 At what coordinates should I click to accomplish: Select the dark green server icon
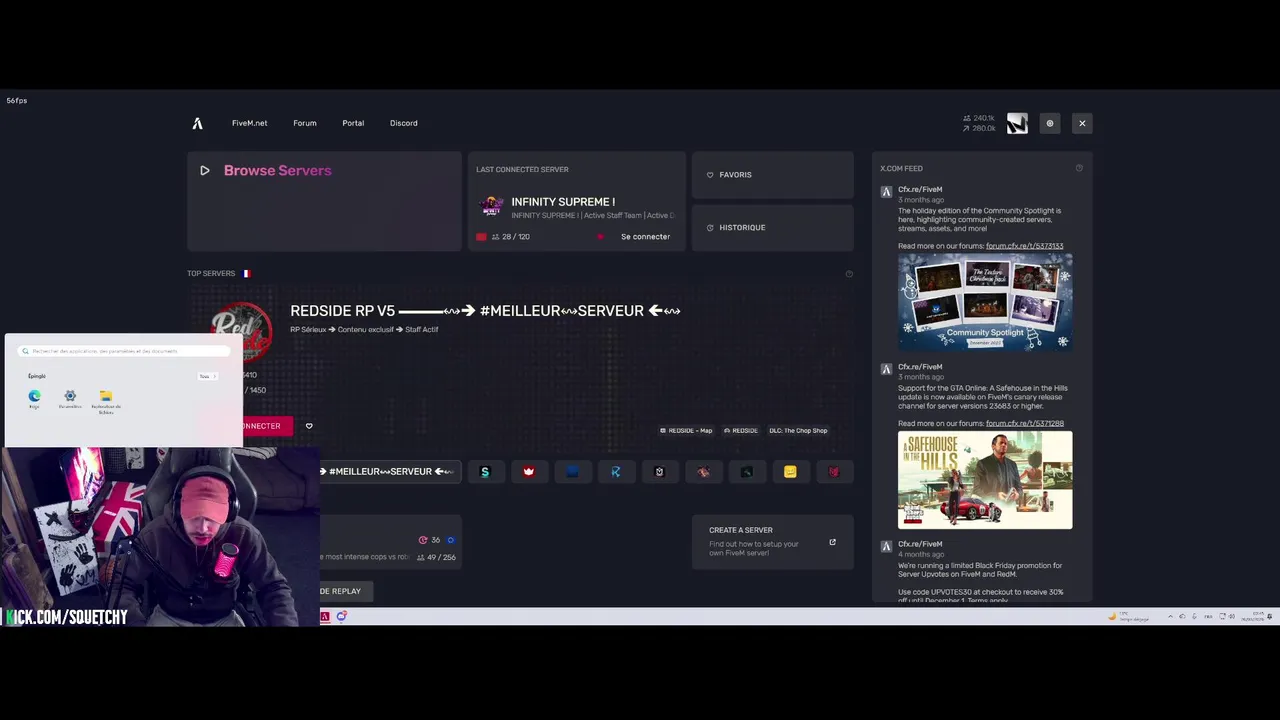pyautogui.click(x=746, y=472)
